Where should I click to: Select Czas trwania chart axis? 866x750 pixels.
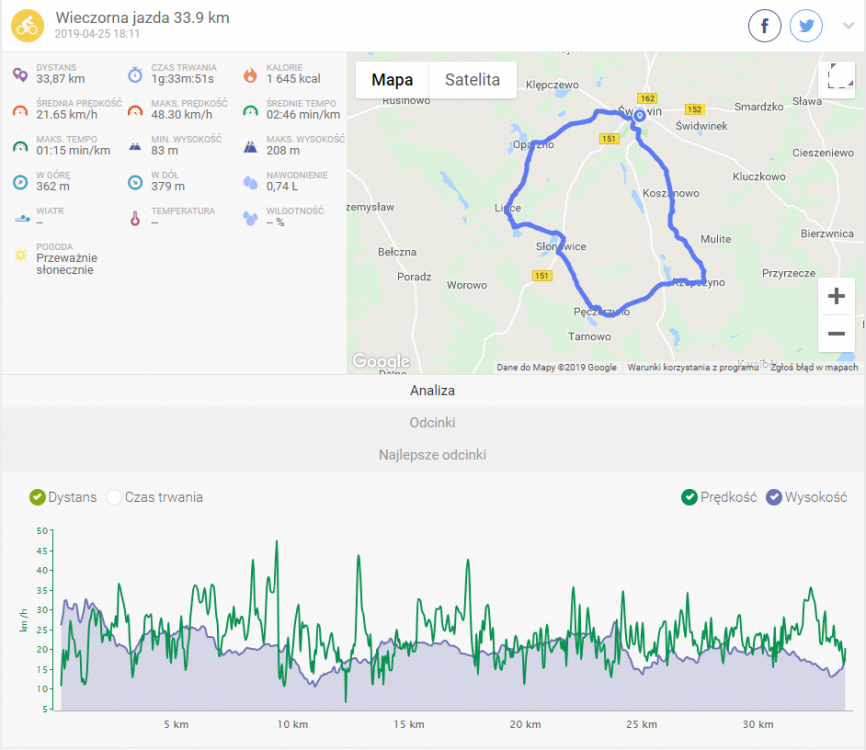pyautogui.click(x=114, y=497)
